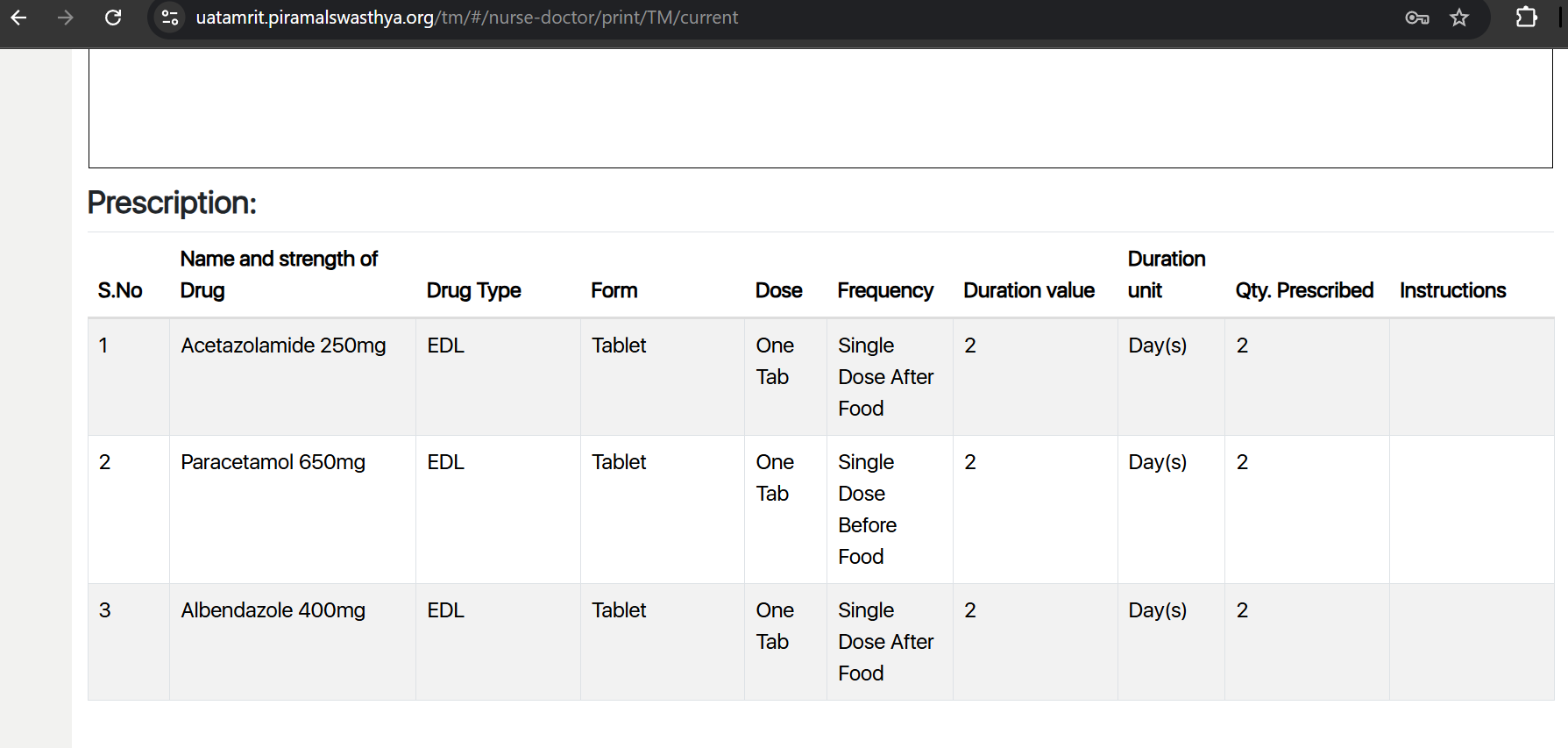Image resolution: width=1568 pixels, height=748 pixels.
Task: Click the Prescription heading
Action: coord(172,203)
